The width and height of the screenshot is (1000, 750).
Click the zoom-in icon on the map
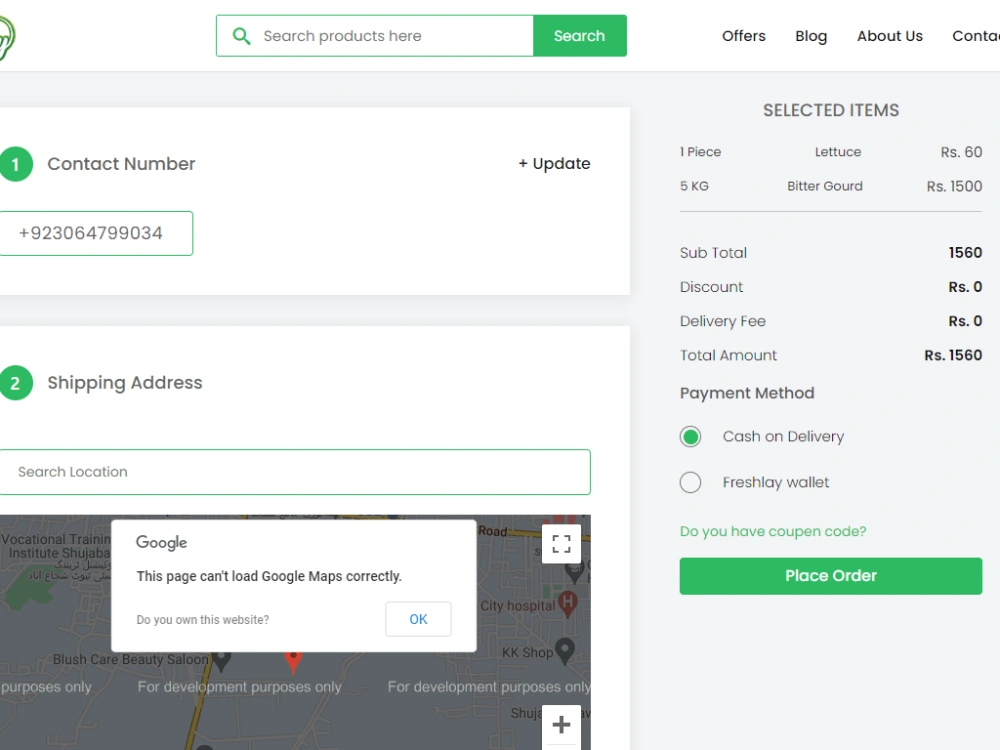point(561,724)
